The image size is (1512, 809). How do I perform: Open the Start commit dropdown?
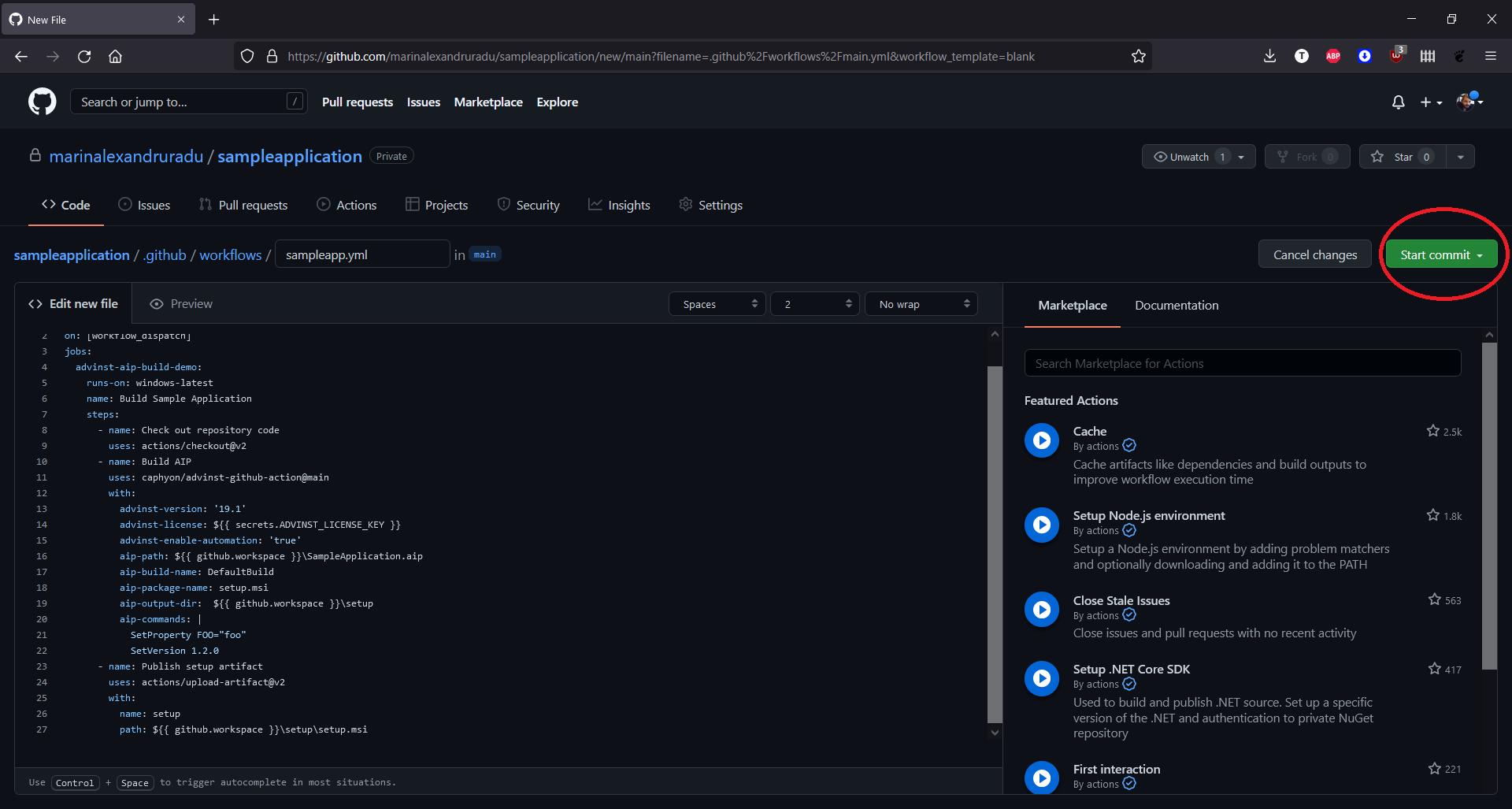click(x=1441, y=254)
